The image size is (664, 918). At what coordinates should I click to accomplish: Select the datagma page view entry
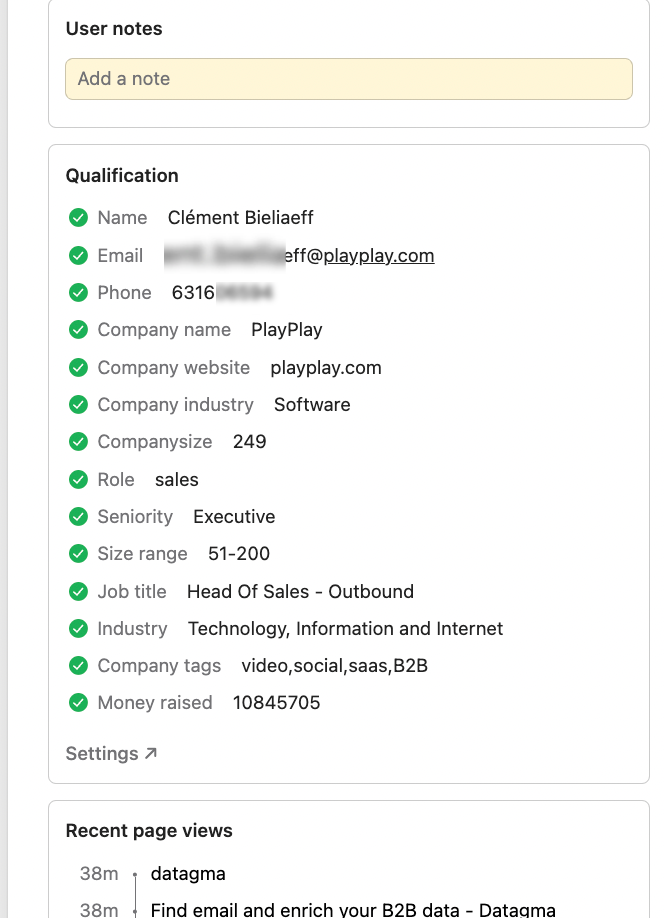pyautogui.click(x=188, y=873)
